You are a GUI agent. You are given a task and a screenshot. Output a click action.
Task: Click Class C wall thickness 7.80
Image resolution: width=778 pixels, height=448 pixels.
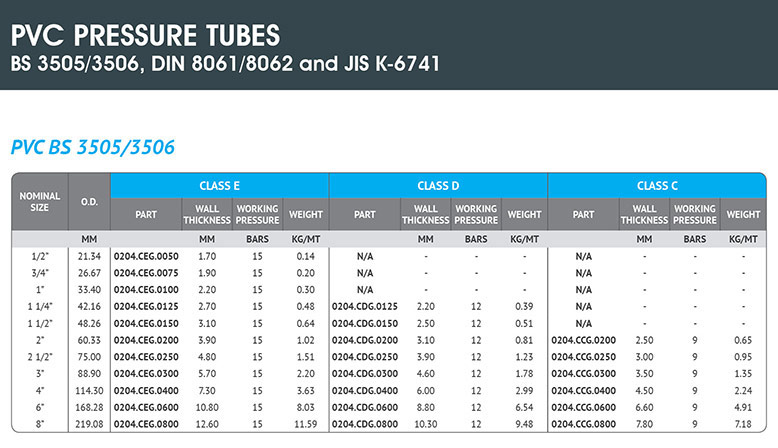645,424
